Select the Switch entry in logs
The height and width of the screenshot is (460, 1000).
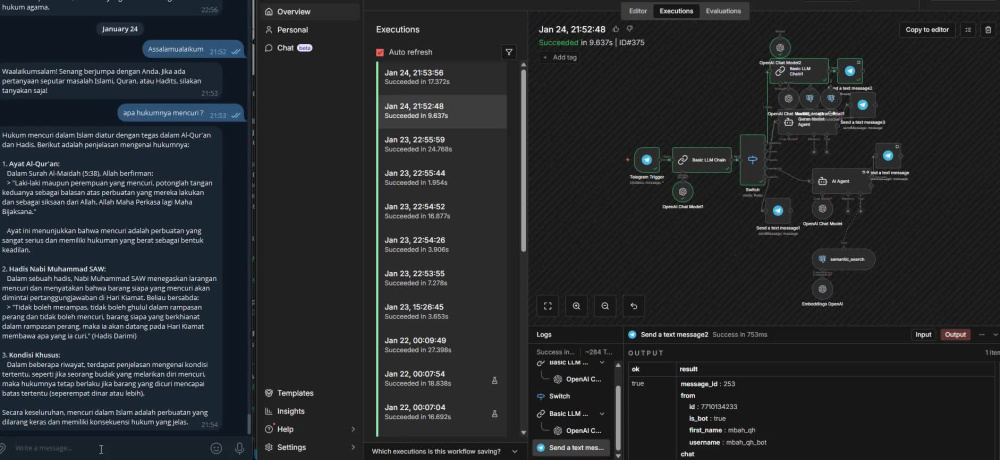pos(571,396)
